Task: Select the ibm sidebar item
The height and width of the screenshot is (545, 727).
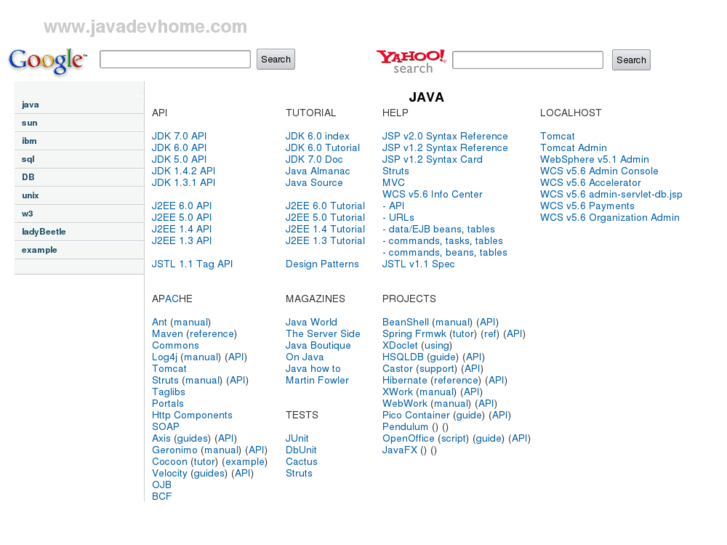Action: click(79, 141)
